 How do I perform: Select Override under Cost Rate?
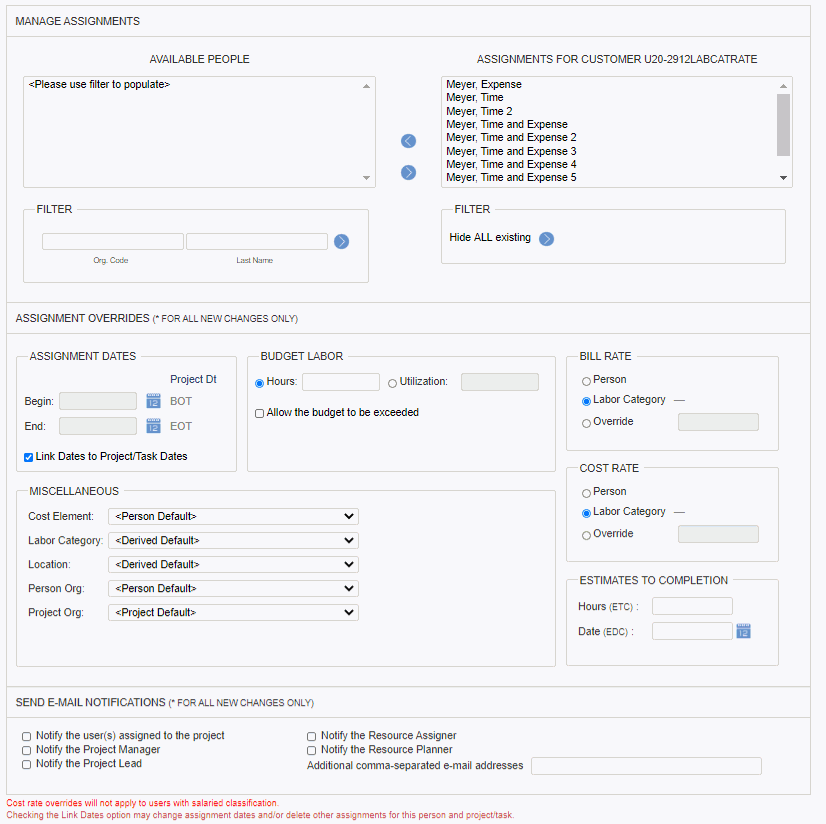586,535
